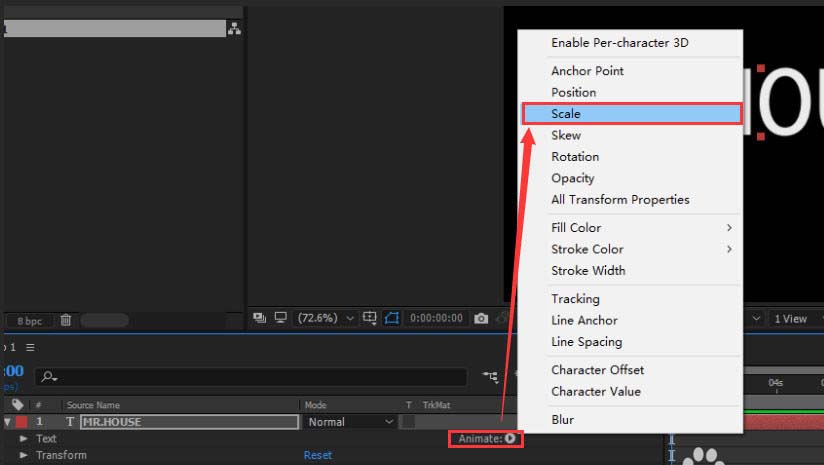Viewport: 824px width, 465px height.
Task: Click the preserve transparency T checkbox for layer 1
Action: (408, 421)
